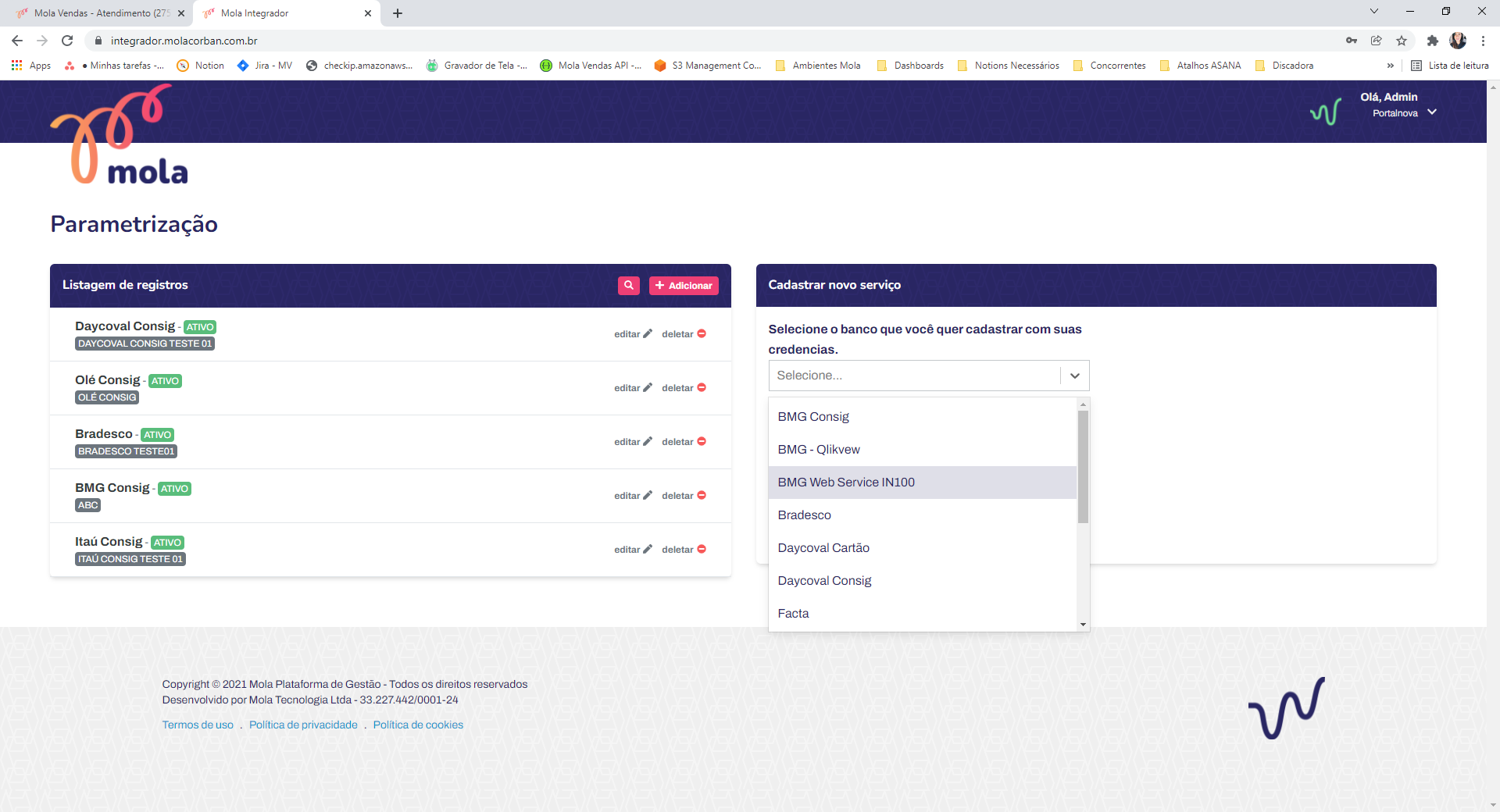
Task: Show more bookmarks via double chevron
Action: 1390,66
